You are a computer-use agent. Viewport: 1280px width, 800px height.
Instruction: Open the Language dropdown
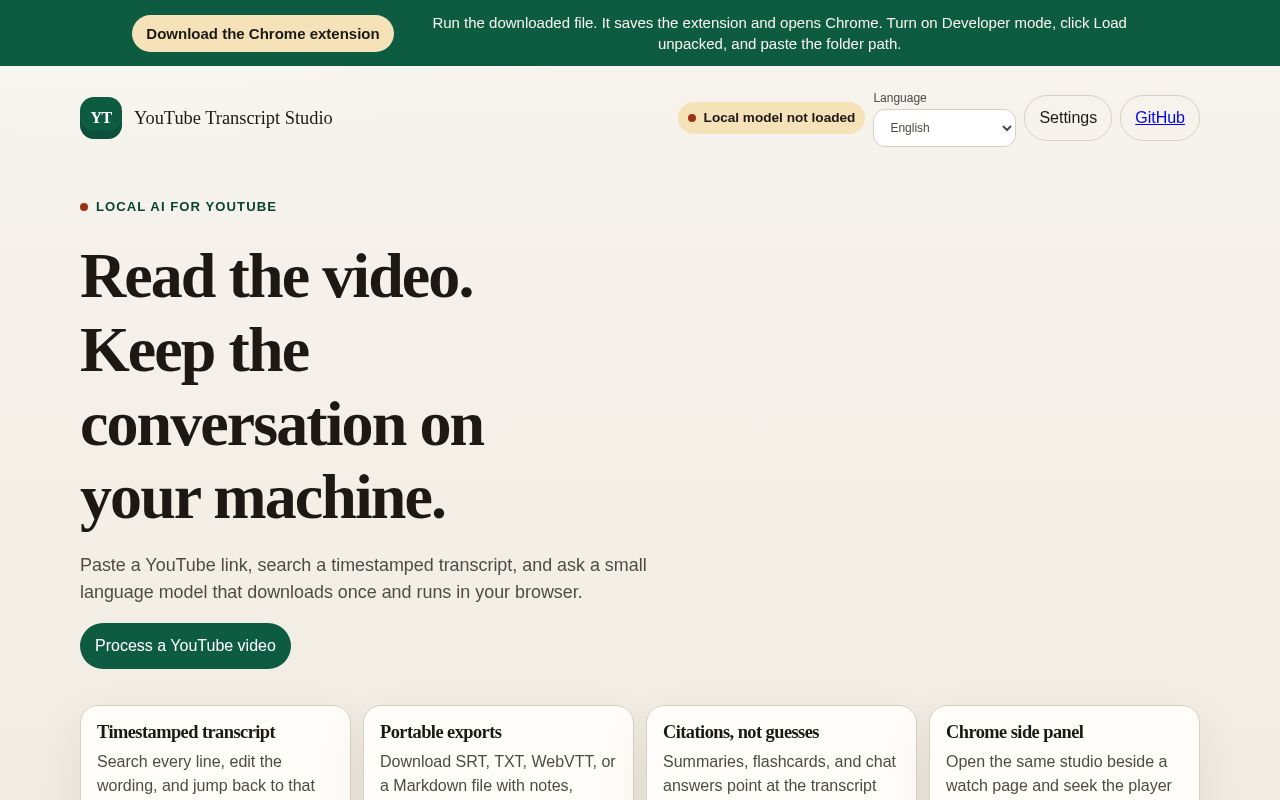(944, 128)
